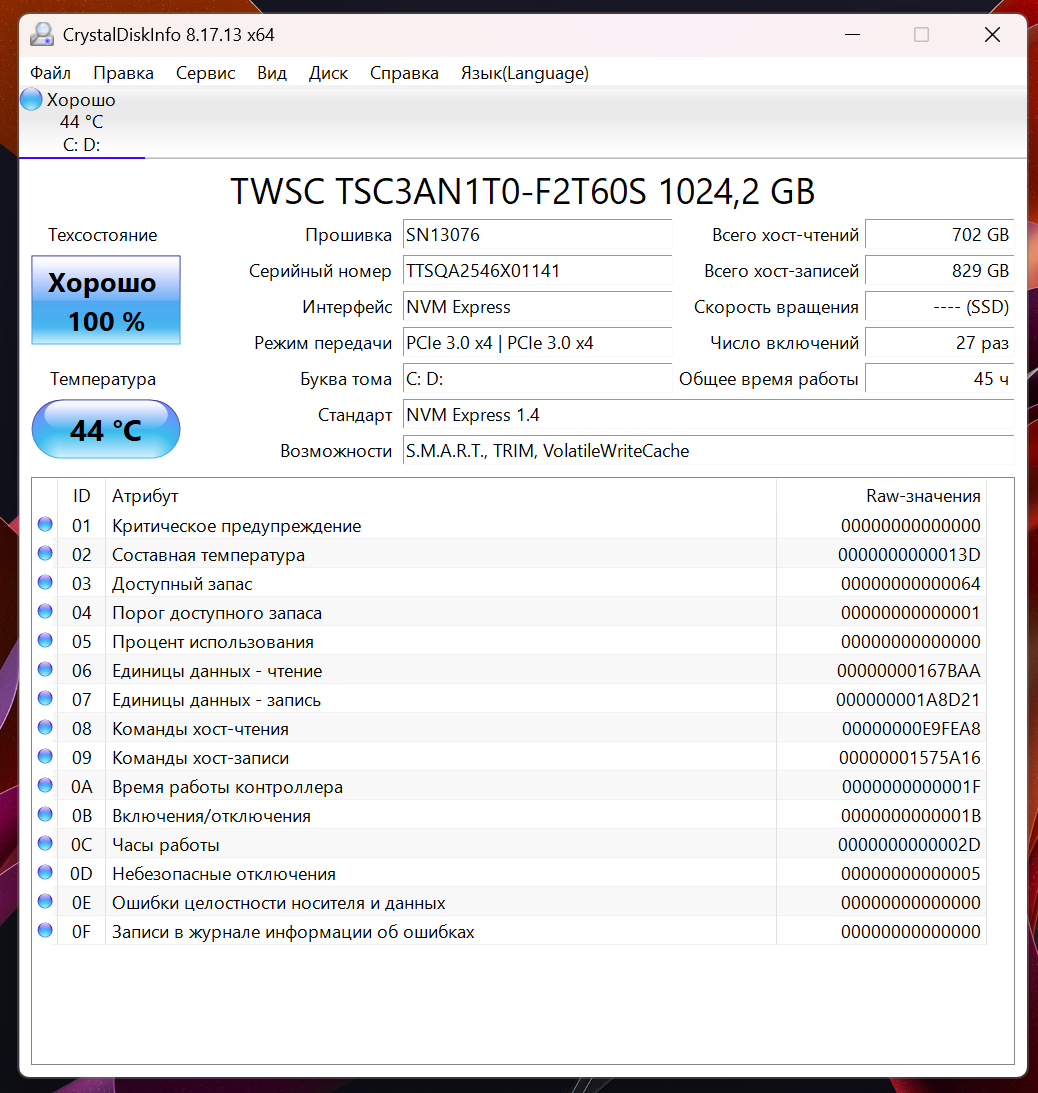This screenshot has width=1038, height=1093.
Task: Open the Язык(Language) menu
Action: (x=524, y=73)
